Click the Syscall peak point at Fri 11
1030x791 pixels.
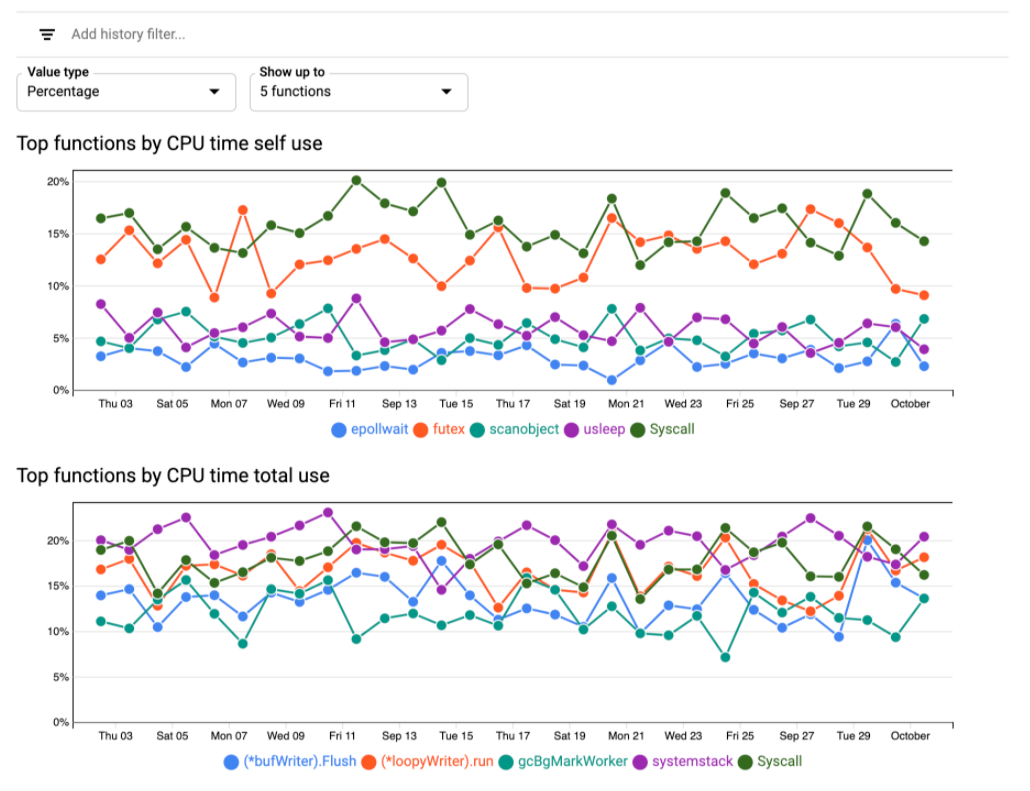pyautogui.click(x=356, y=181)
